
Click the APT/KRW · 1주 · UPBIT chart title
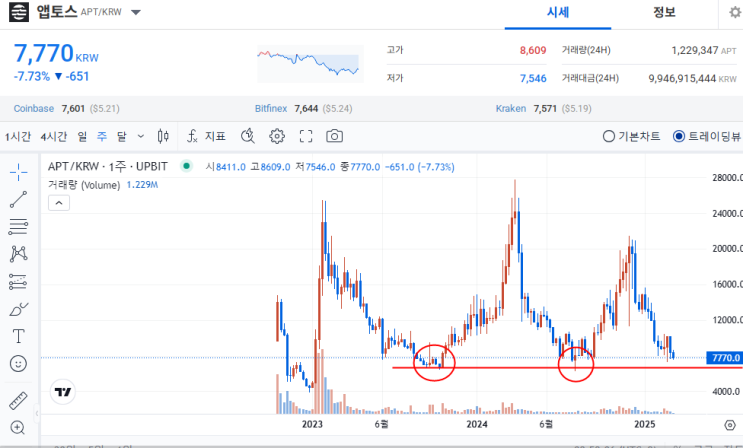[108, 166]
